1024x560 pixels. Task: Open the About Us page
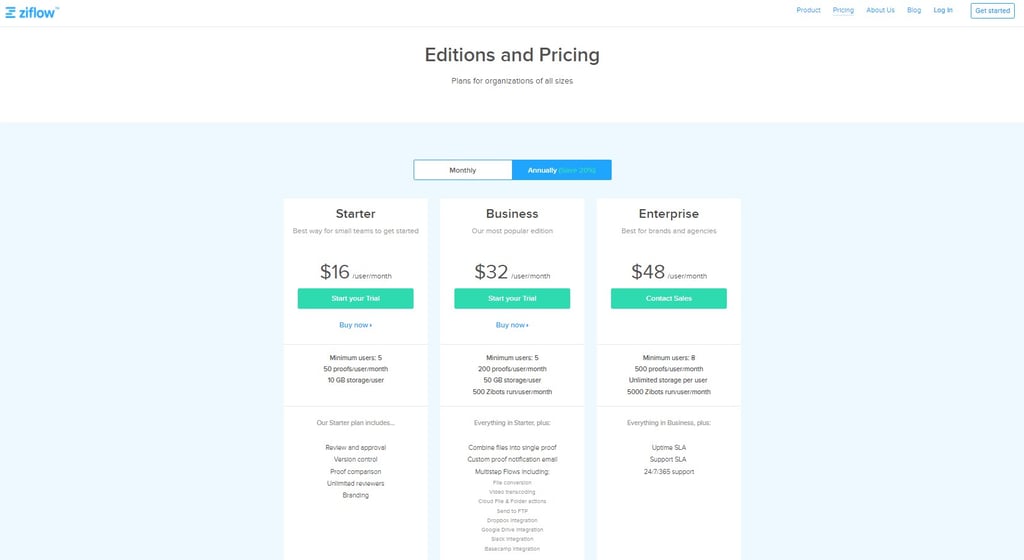point(880,10)
